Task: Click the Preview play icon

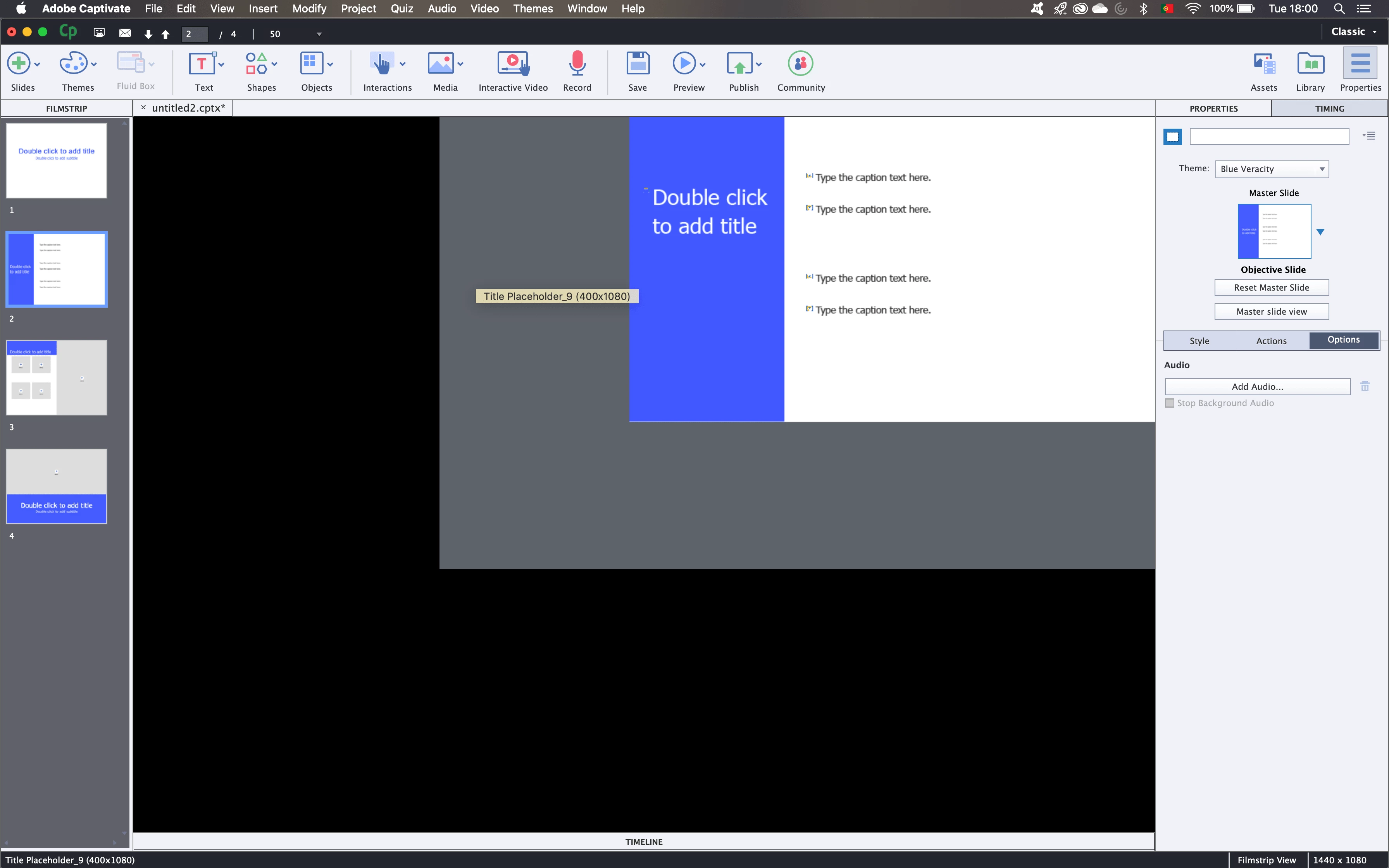Action: click(684, 64)
